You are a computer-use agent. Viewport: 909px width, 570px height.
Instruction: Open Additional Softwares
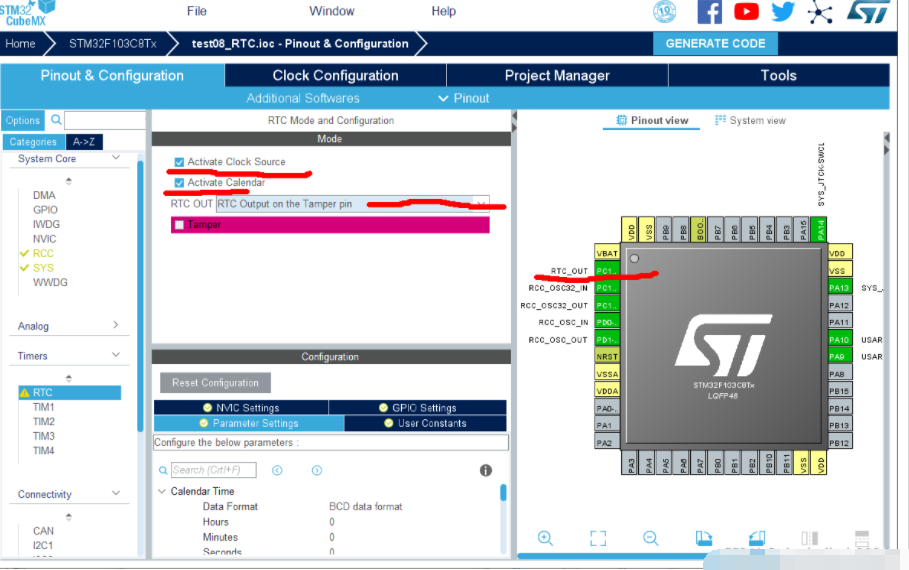click(x=303, y=99)
